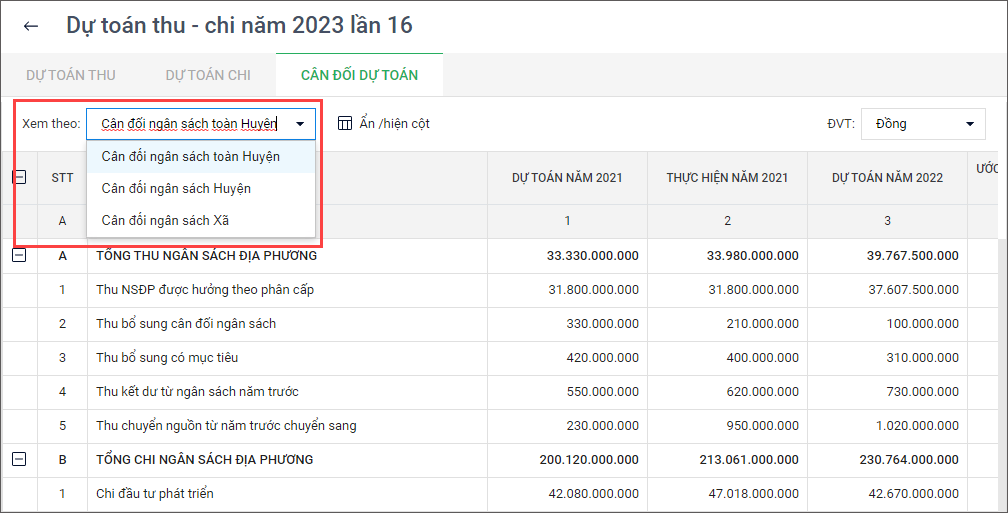The width and height of the screenshot is (1008, 513).
Task: Collapse section B TỔNG CHI NGÂN SÁCH
Action: click(x=19, y=459)
